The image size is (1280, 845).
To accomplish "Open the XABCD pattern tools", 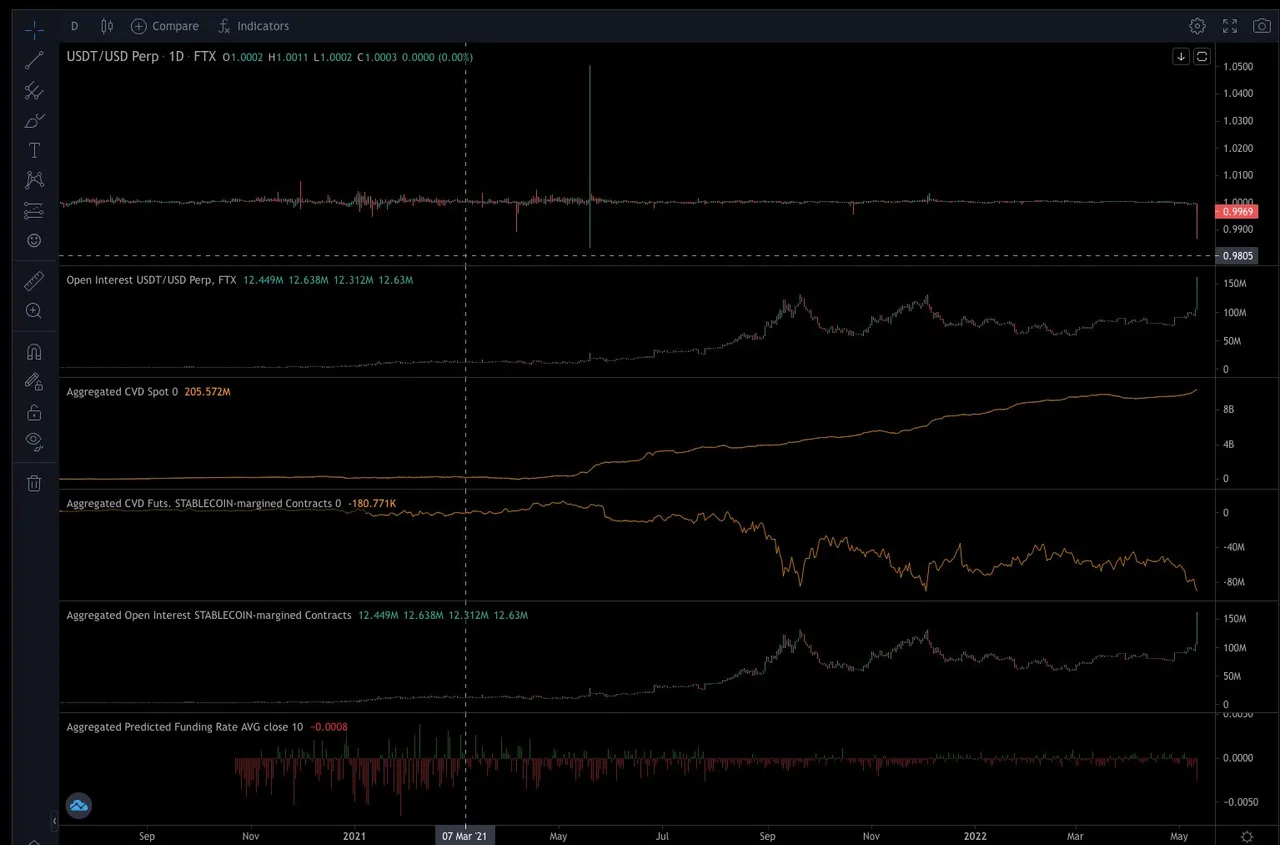I will click(x=34, y=180).
